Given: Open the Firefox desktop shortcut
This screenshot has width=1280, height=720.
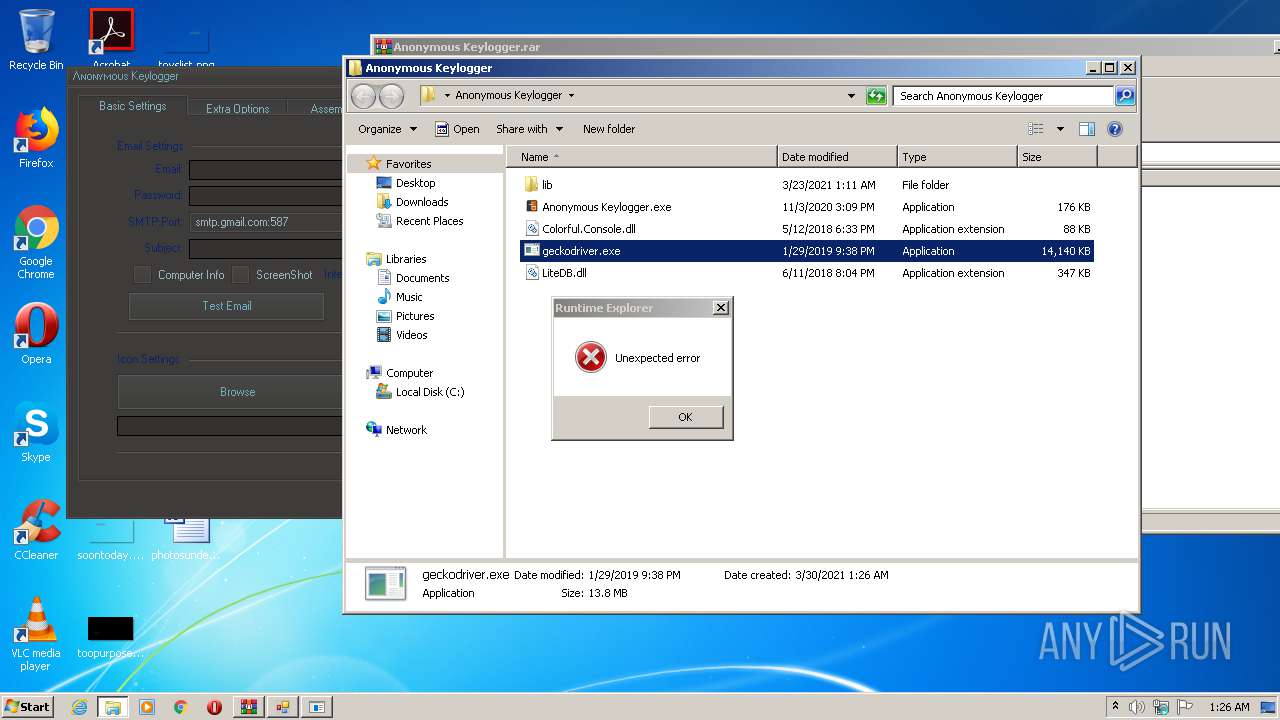Looking at the screenshot, I should pos(36,138).
